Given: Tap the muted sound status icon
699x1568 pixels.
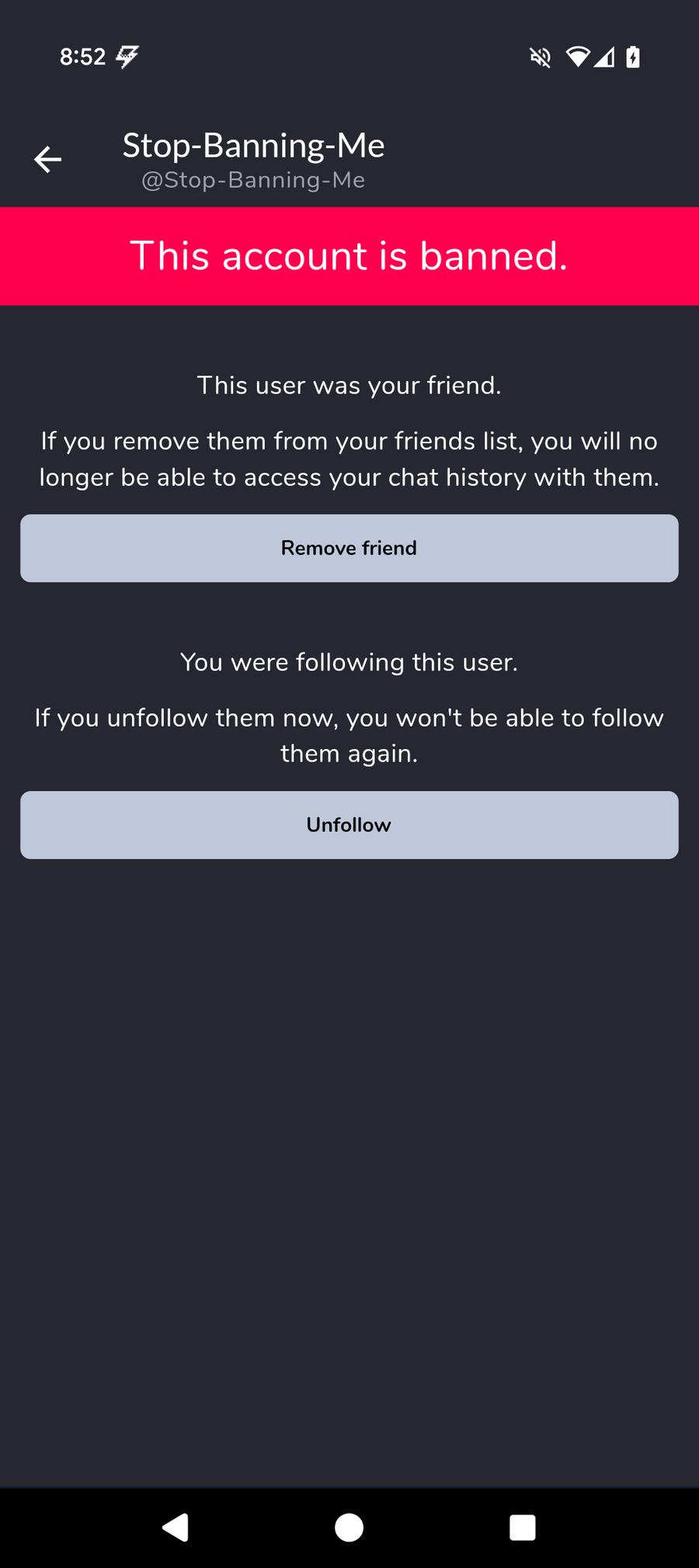Looking at the screenshot, I should (541, 57).
